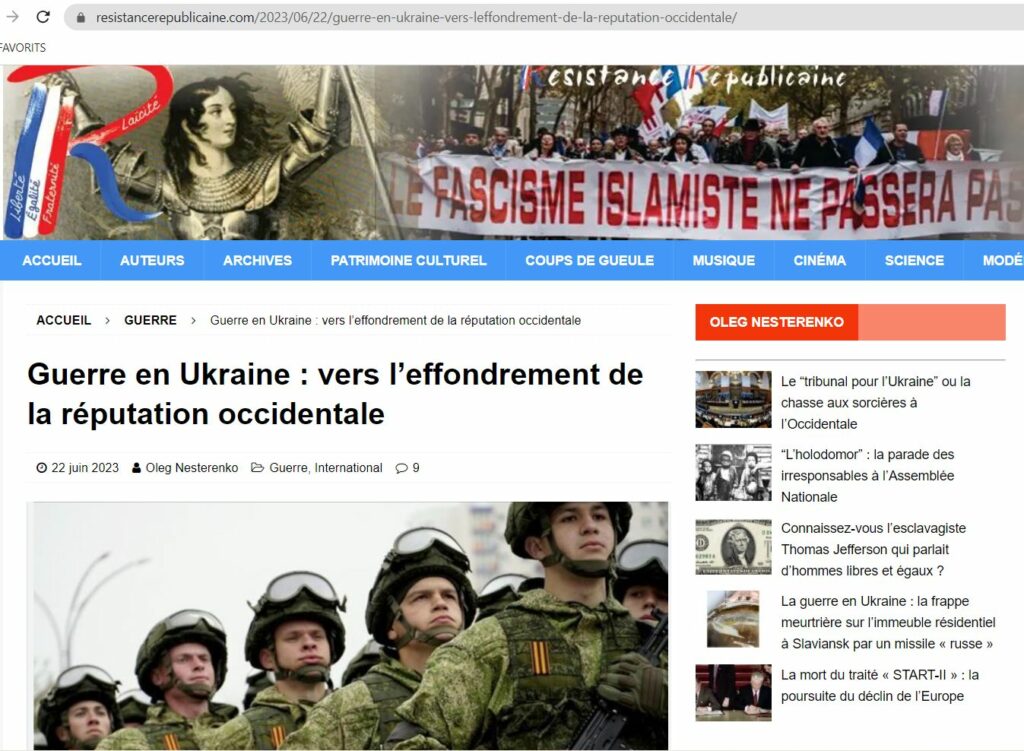
Task: Open the International category link
Action: pyautogui.click(x=348, y=468)
